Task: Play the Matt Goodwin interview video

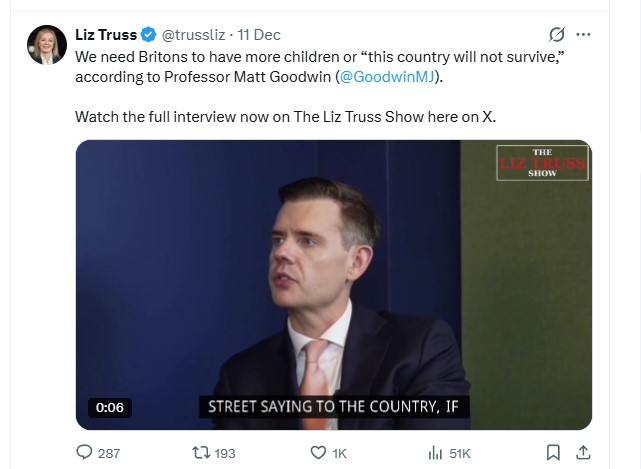Action: coord(334,285)
